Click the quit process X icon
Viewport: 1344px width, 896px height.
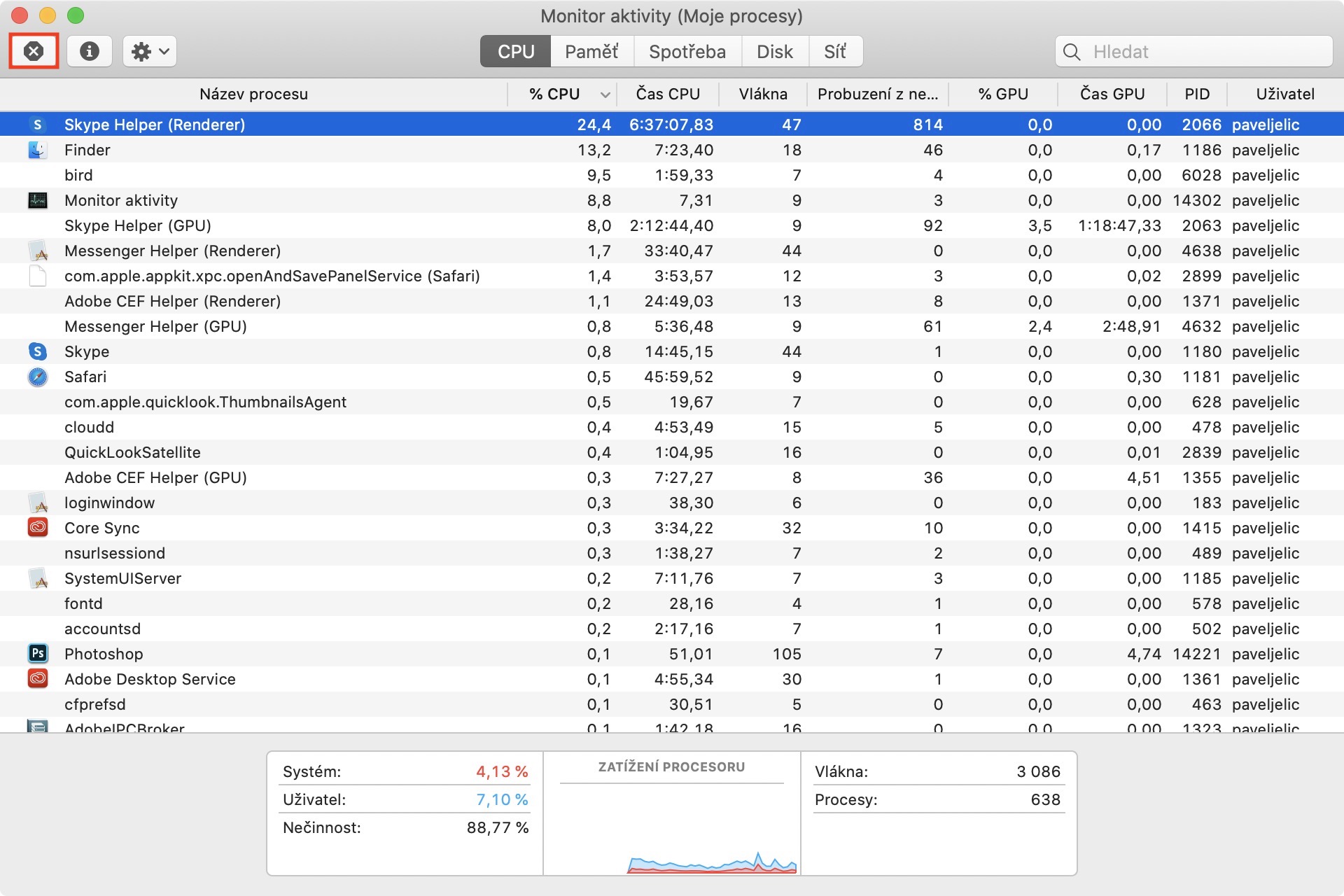(x=33, y=51)
